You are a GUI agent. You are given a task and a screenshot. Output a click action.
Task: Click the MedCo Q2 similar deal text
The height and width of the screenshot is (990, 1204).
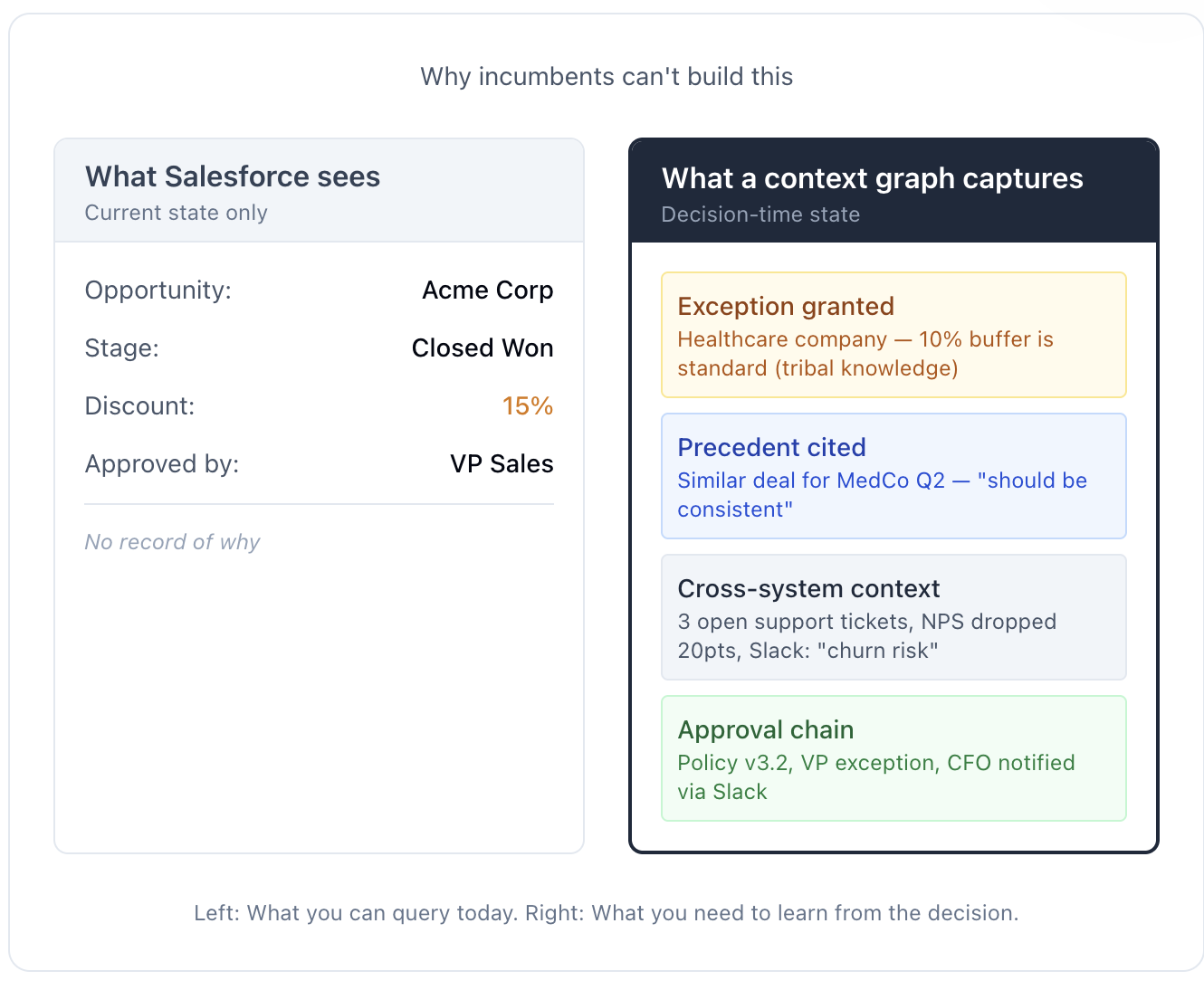point(882,494)
